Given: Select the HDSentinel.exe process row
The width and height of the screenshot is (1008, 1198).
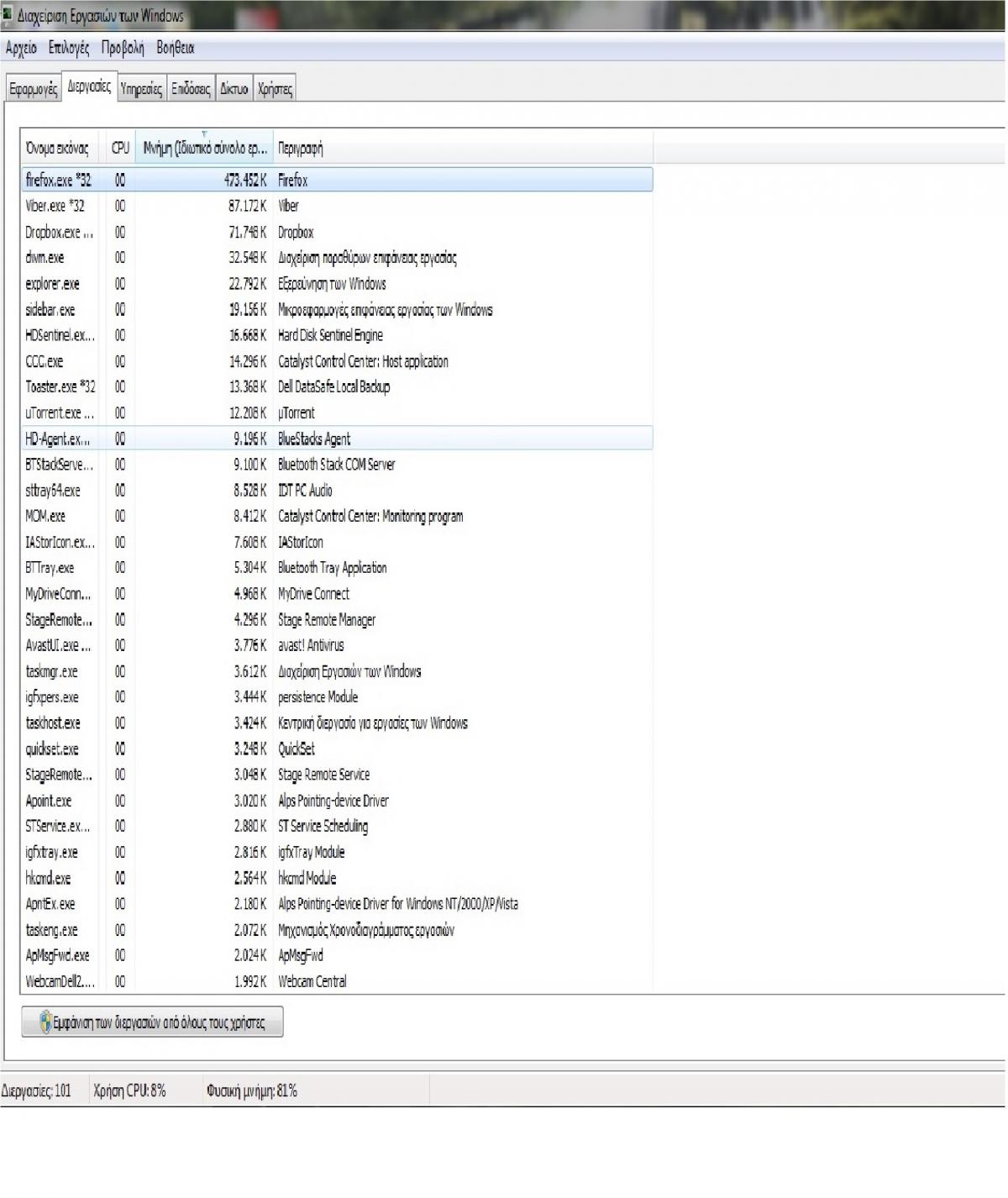Looking at the screenshot, I should pos(337,335).
